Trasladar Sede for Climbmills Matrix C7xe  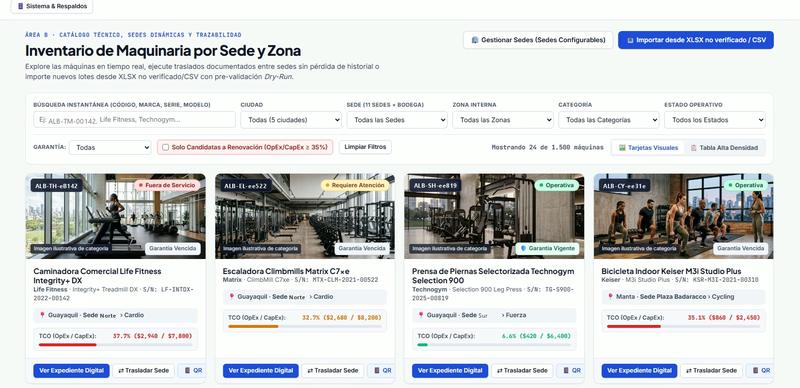coord(333,371)
